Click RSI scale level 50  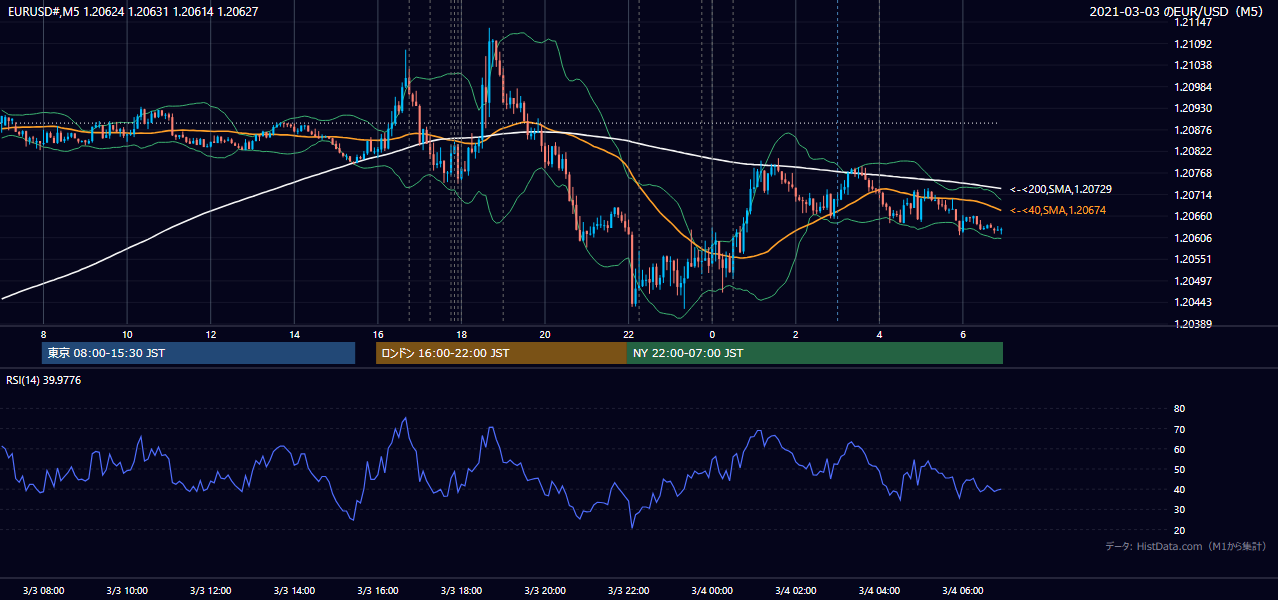pos(1179,469)
